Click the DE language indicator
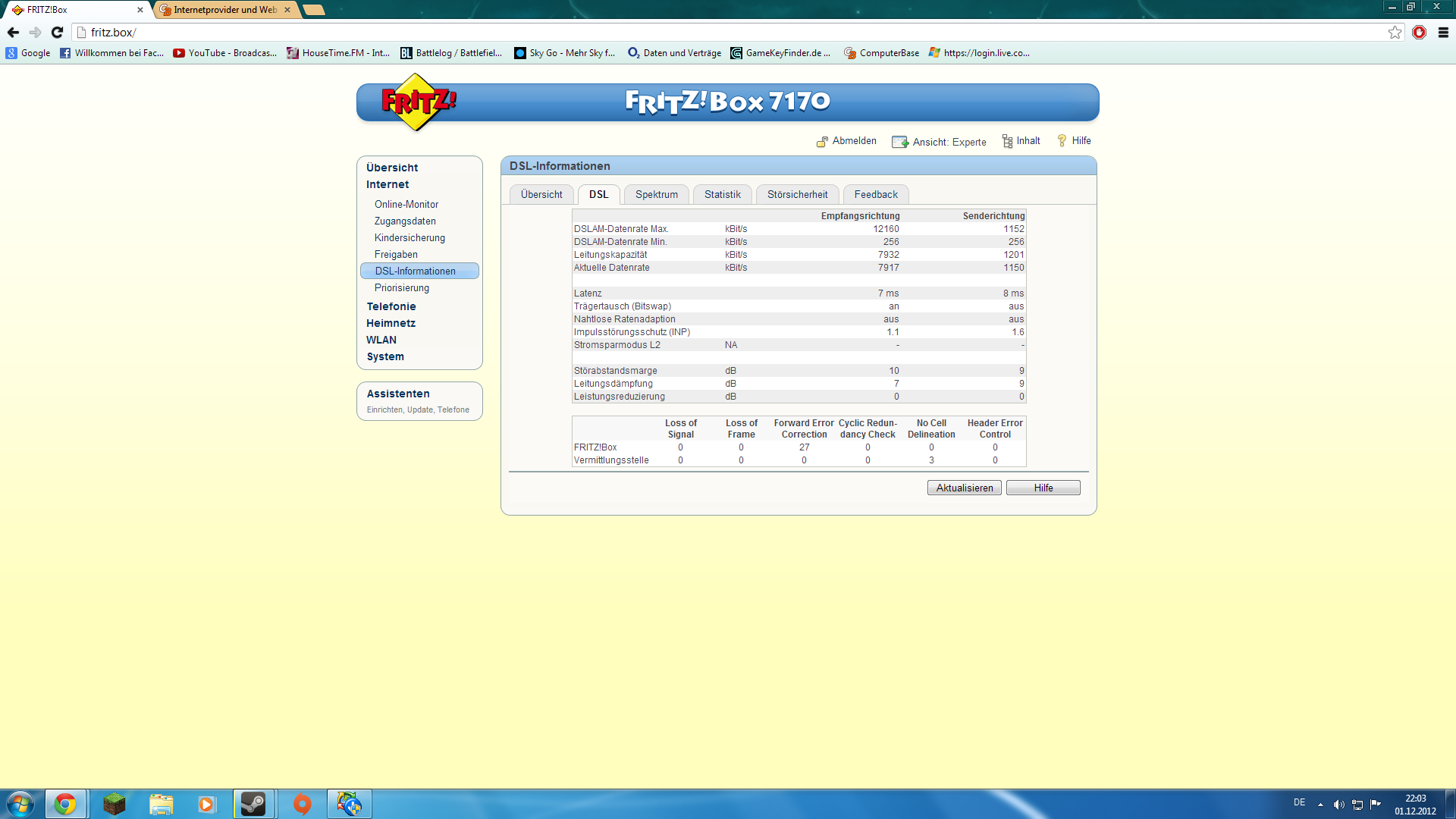 click(x=1300, y=802)
